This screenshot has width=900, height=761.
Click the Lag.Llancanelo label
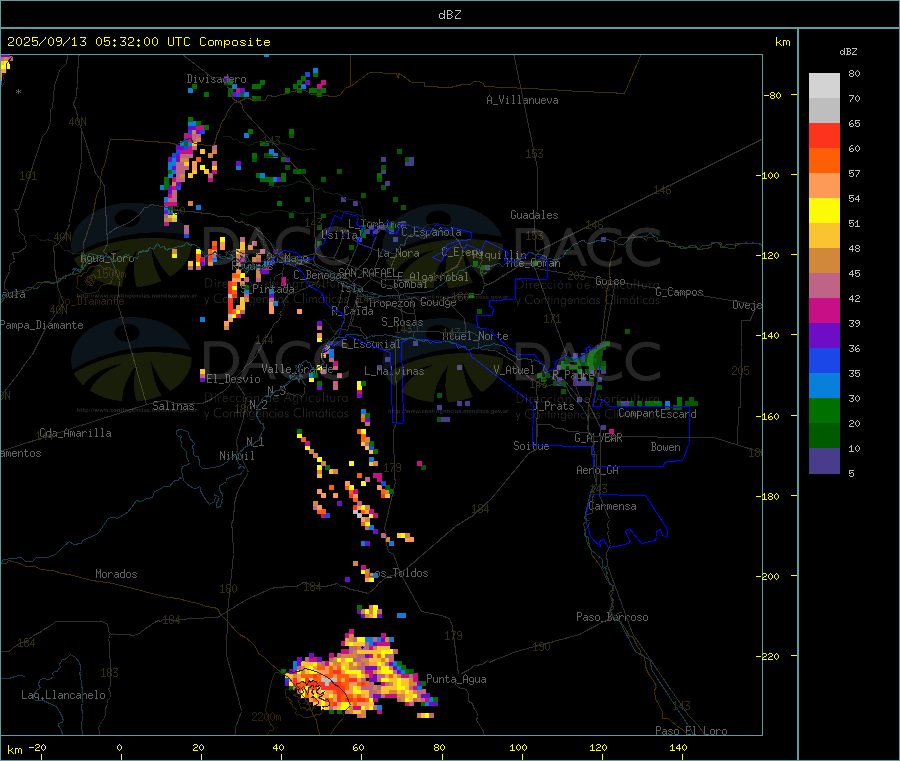point(63,695)
